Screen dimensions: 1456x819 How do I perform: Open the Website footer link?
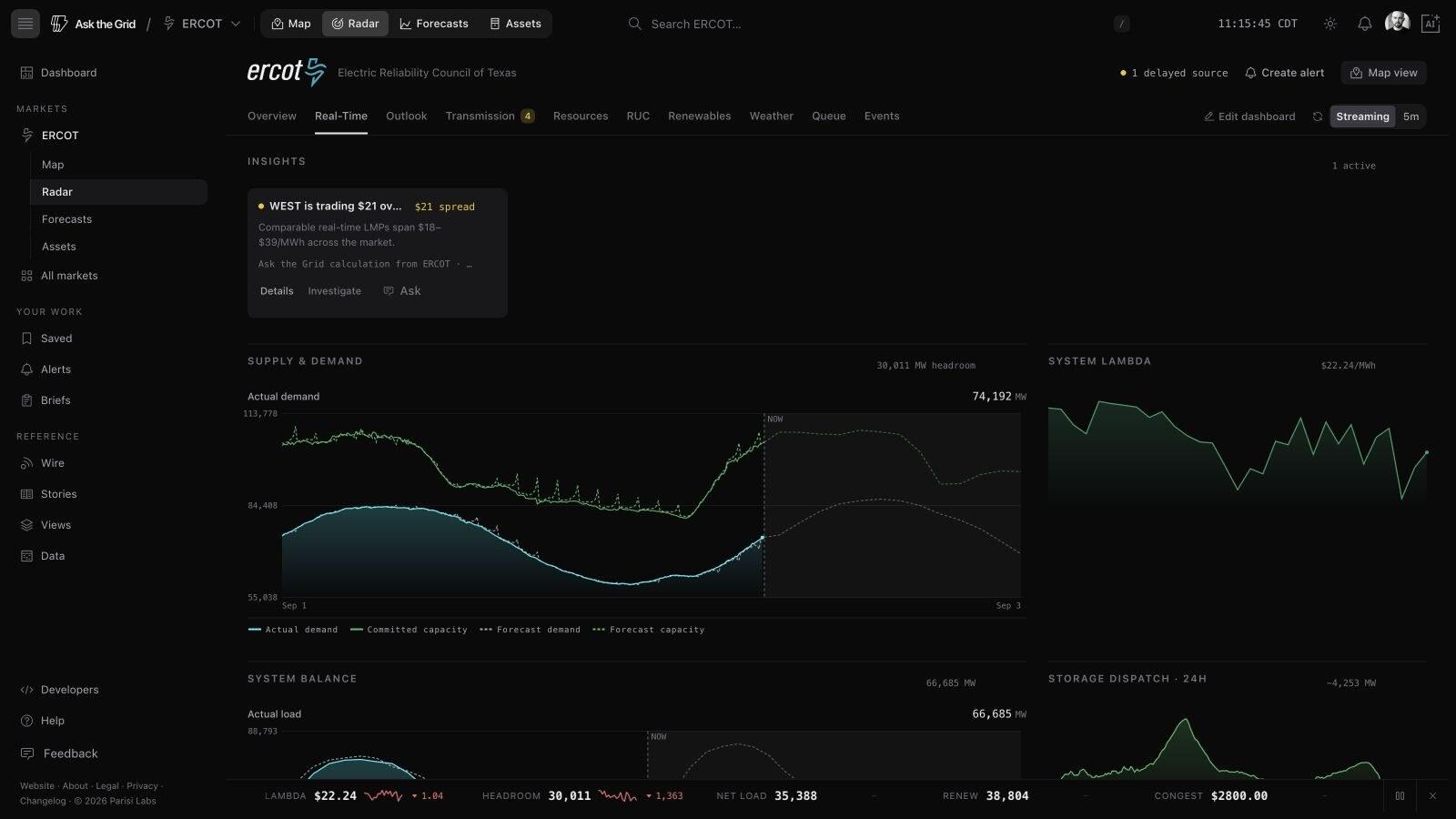(x=37, y=786)
